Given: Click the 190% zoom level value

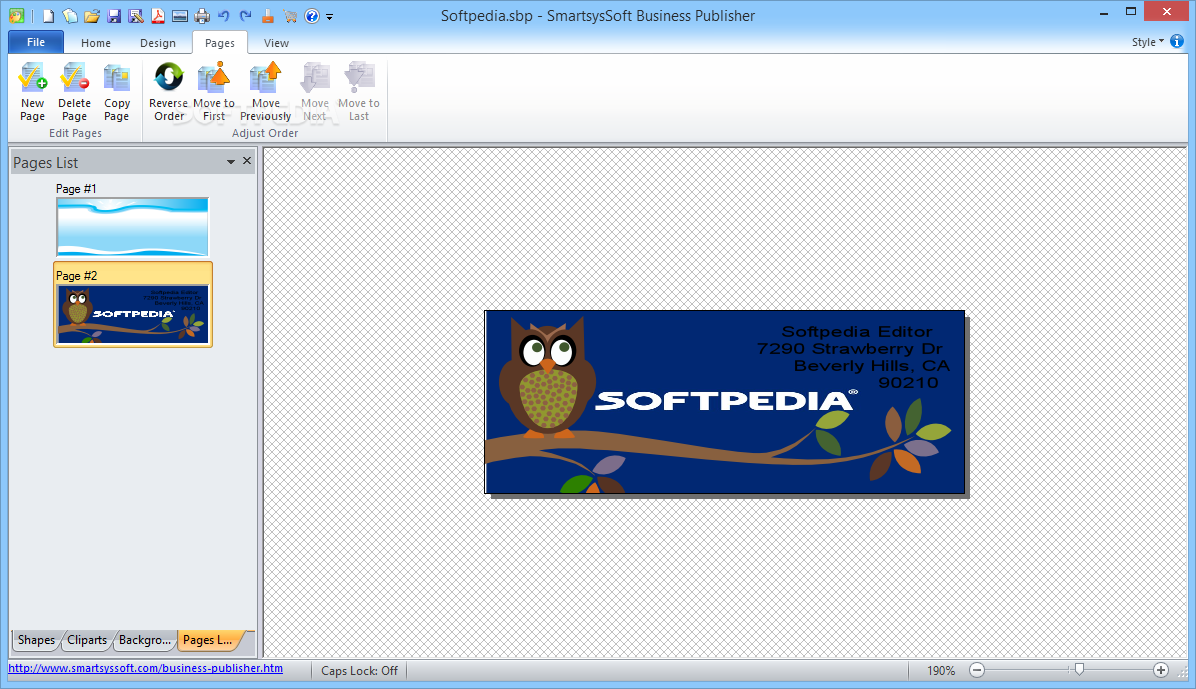Looking at the screenshot, I should coord(940,671).
